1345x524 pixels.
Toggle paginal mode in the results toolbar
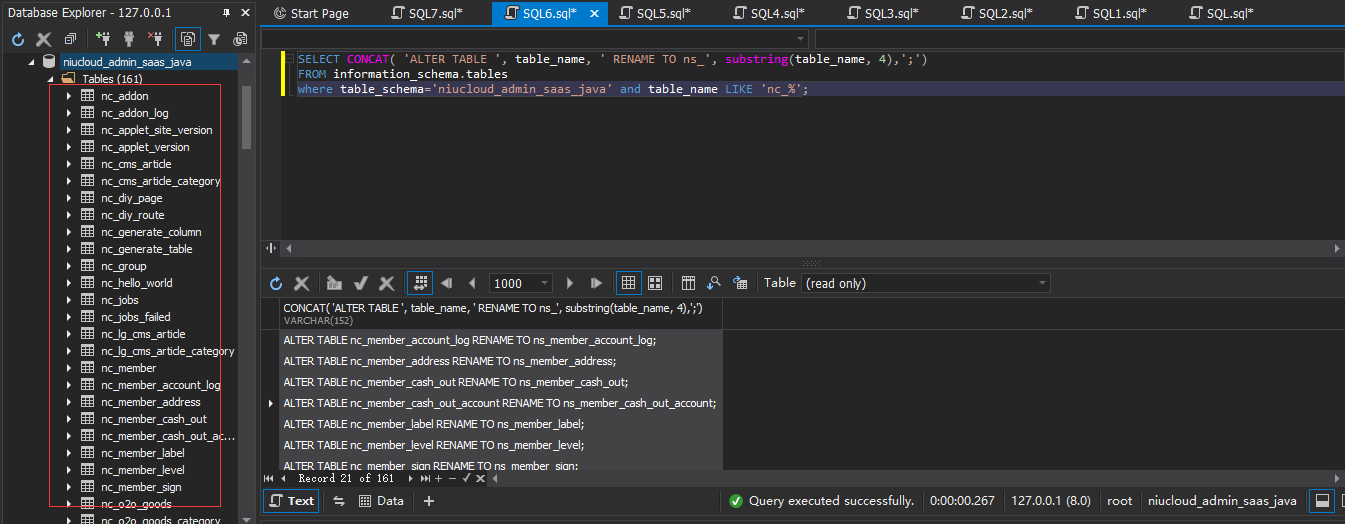coord(421,283)
